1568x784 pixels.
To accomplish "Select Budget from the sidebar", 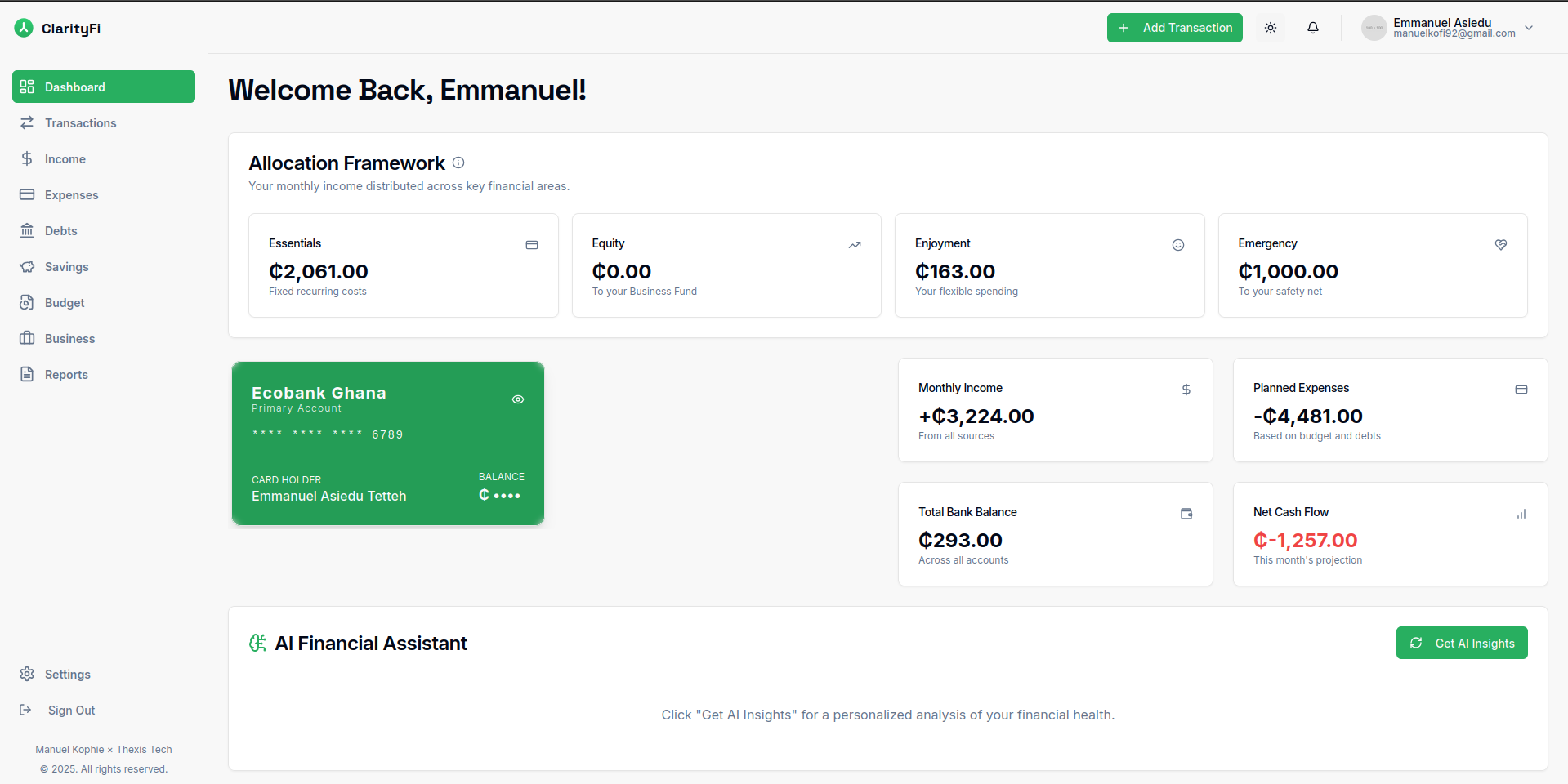I will (65, 303).
